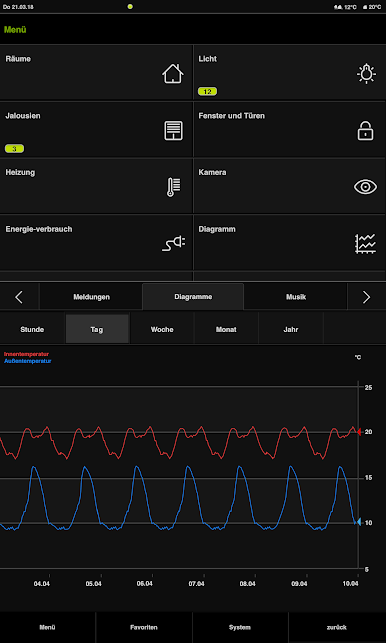Switch to the Meldungen tab
This screenshot has width=386, height=643.
point(91,297)
